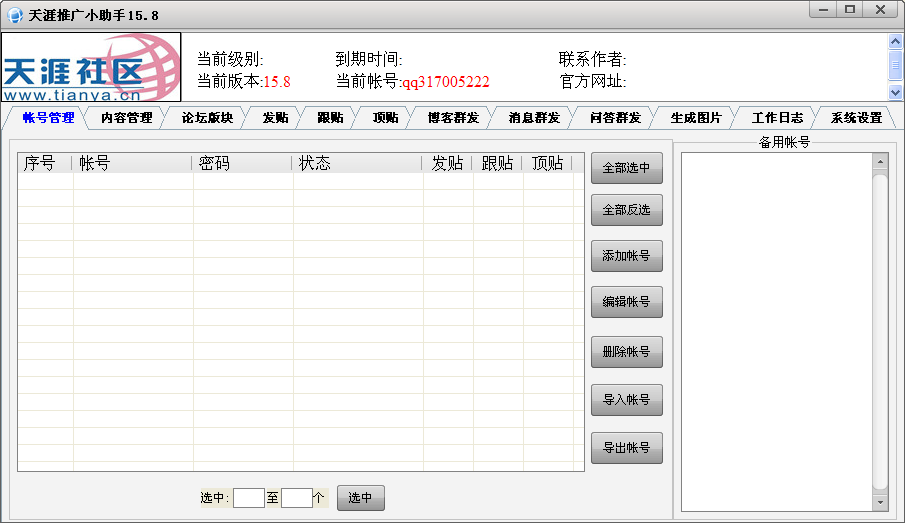Maximize the application window
905x523 pixels.
[x=850, y=10]
